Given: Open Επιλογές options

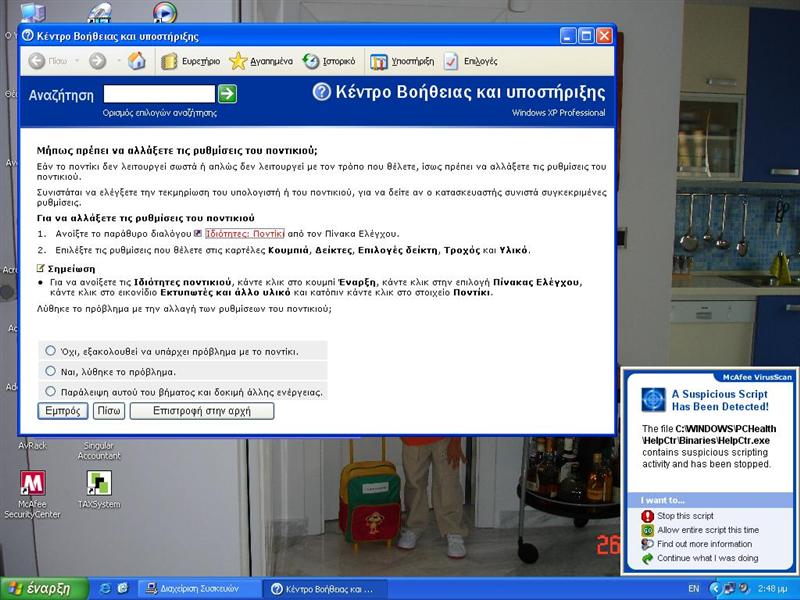Looking at the screenshot, I should 470,61.
